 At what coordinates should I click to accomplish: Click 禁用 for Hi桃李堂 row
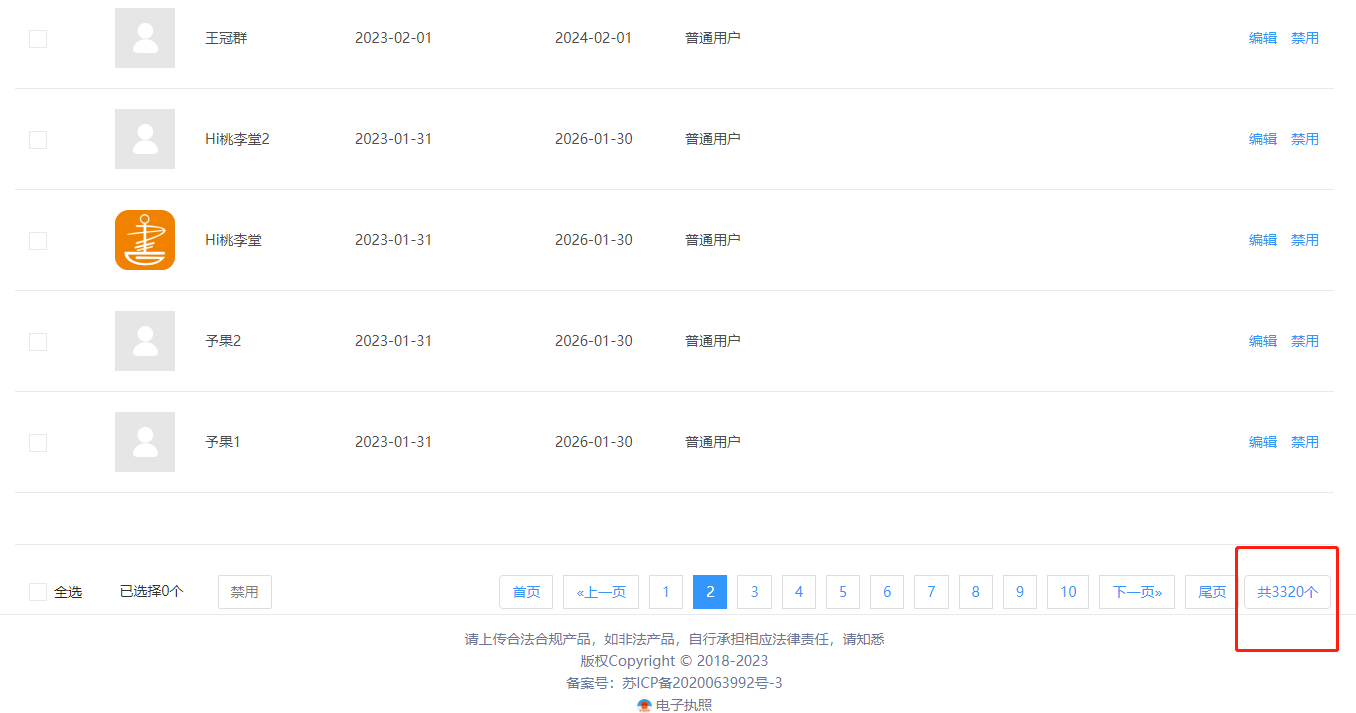(x=1305, y=240)
